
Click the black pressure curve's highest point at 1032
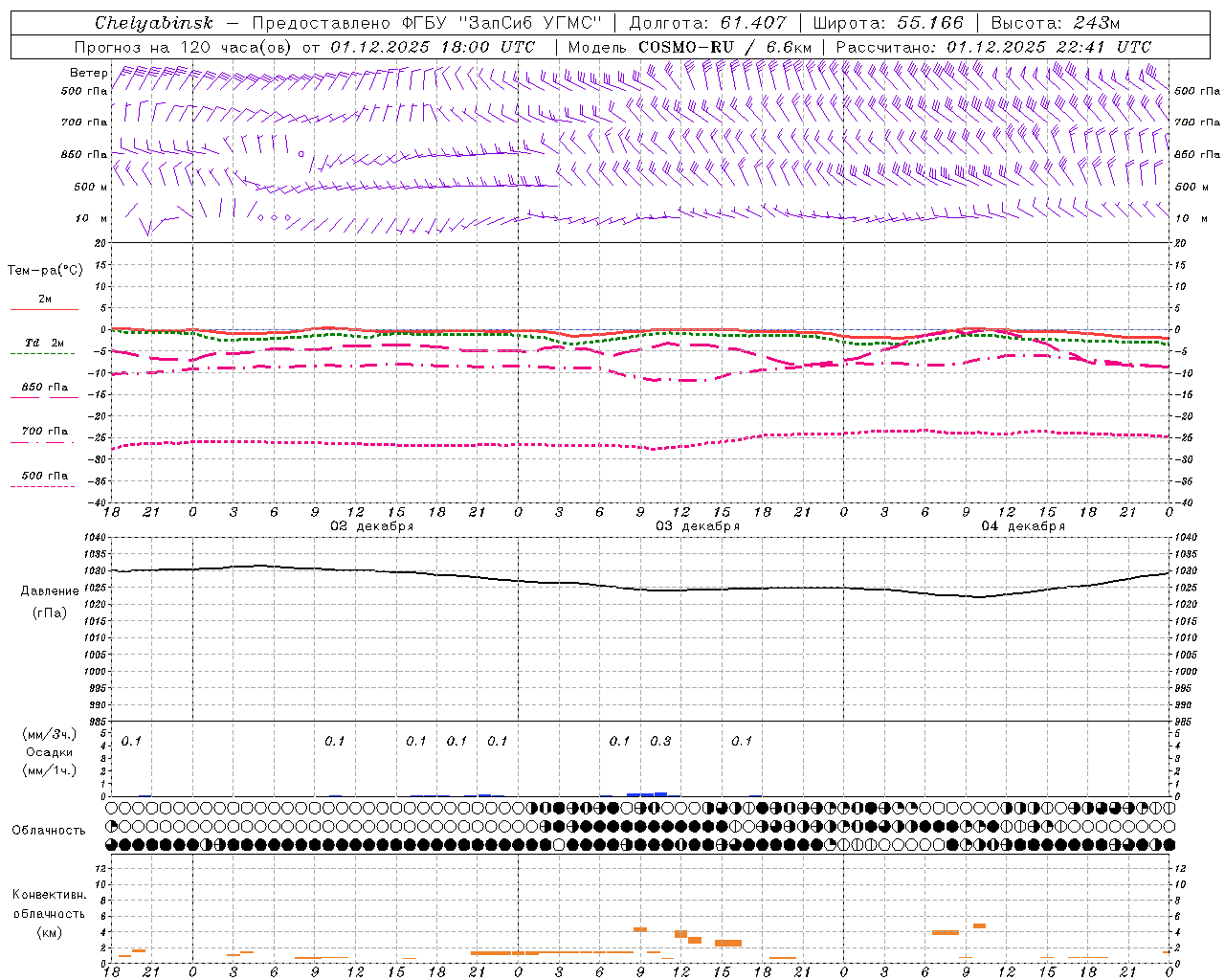[x=260, y=566]
